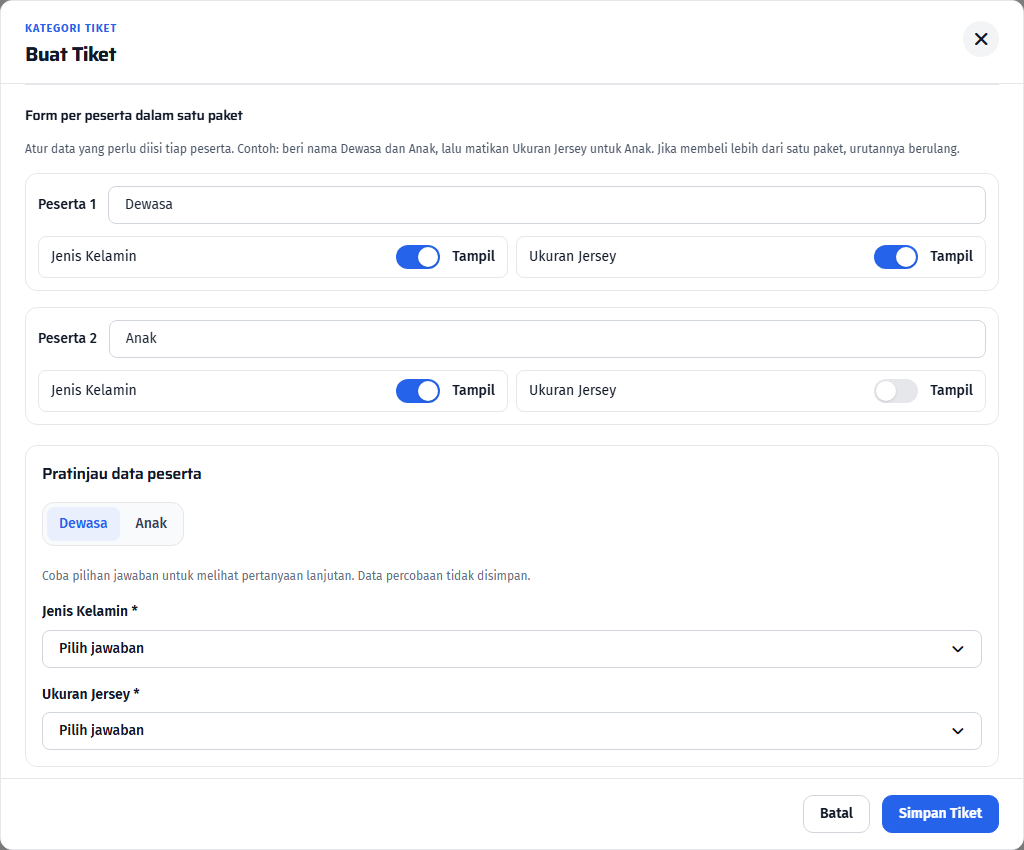Click the Kategori Tiket label
This screenshot has height=850, width=1024.
[x=71, y=28]
